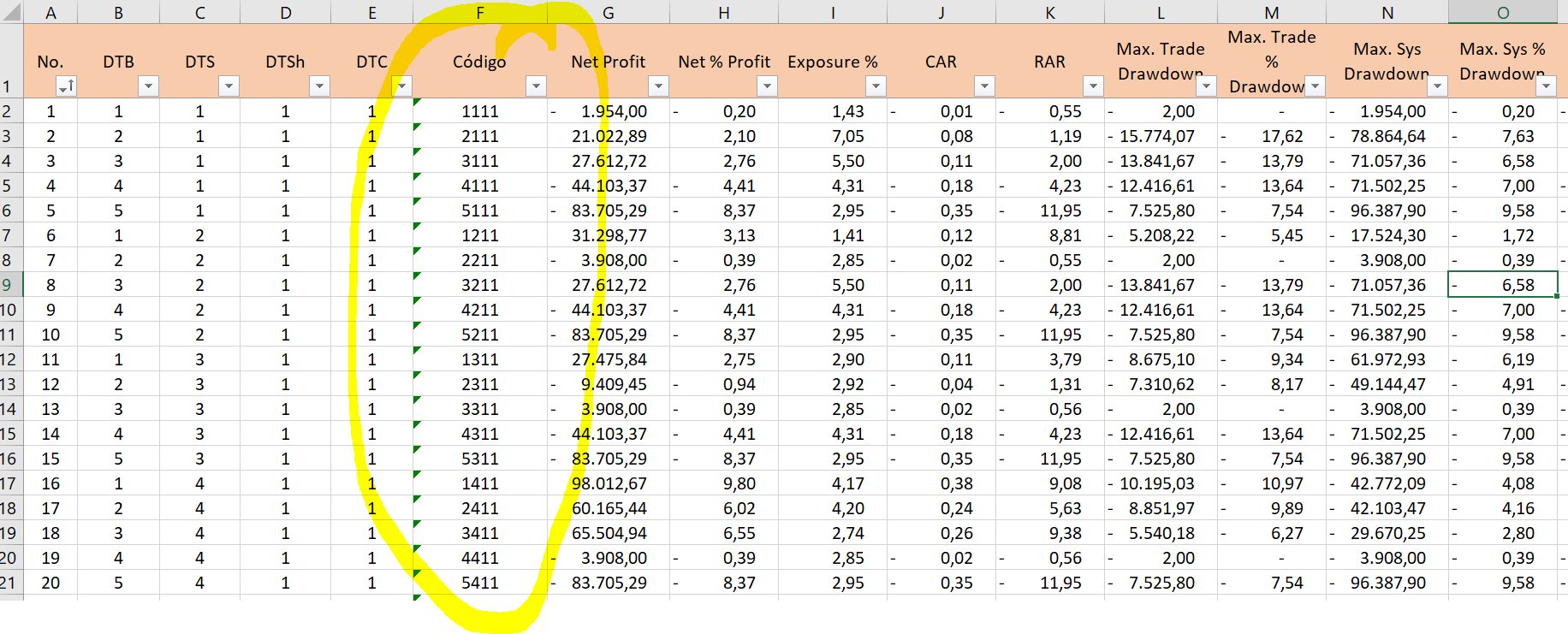Click the Select All corner triangle
The width and height of the screenshot is (1568, 634).
coord(12,12)
